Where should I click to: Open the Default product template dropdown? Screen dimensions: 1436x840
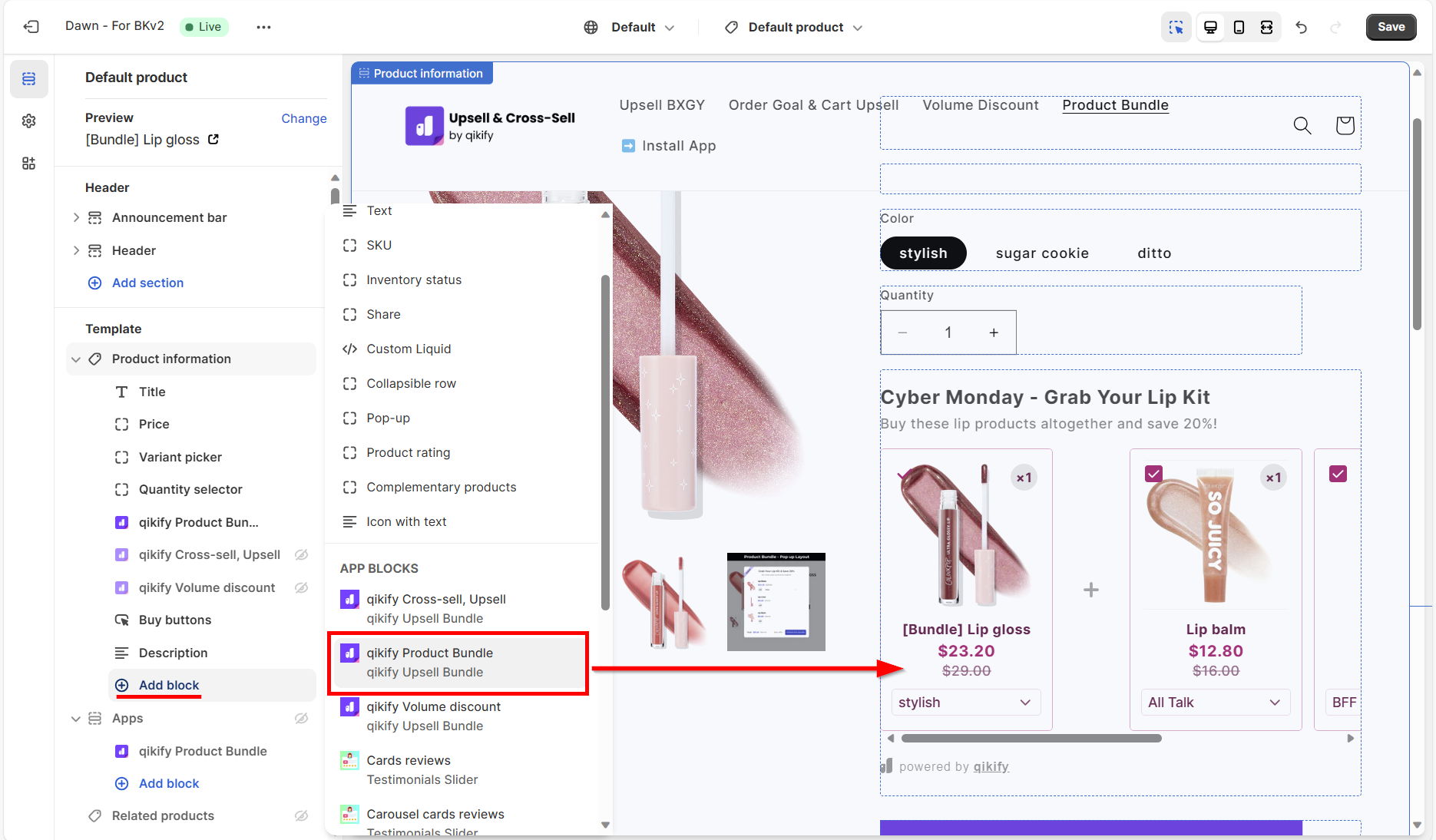794,27
